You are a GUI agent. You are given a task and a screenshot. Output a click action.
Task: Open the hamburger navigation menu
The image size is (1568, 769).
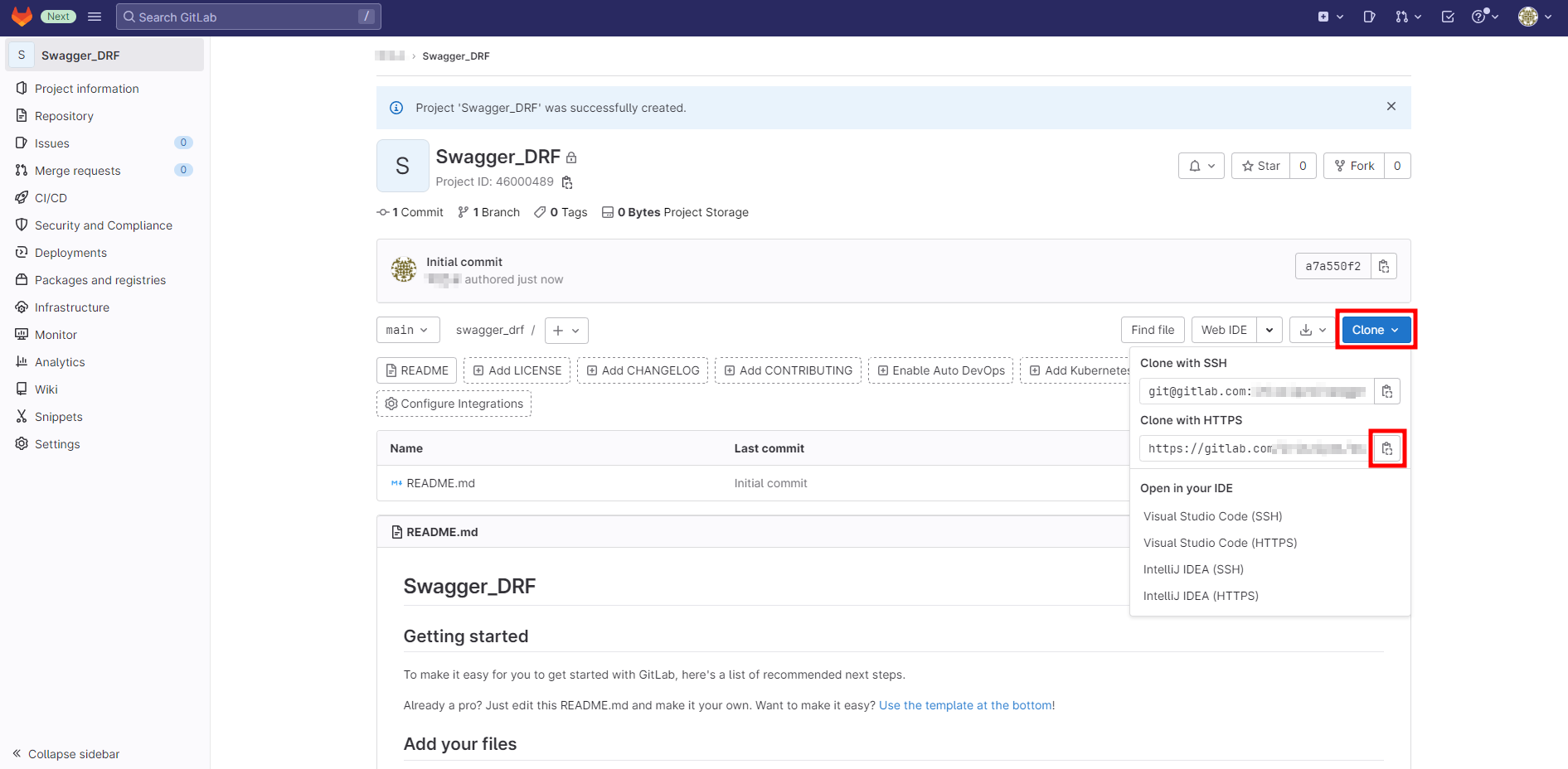(95, 17)
